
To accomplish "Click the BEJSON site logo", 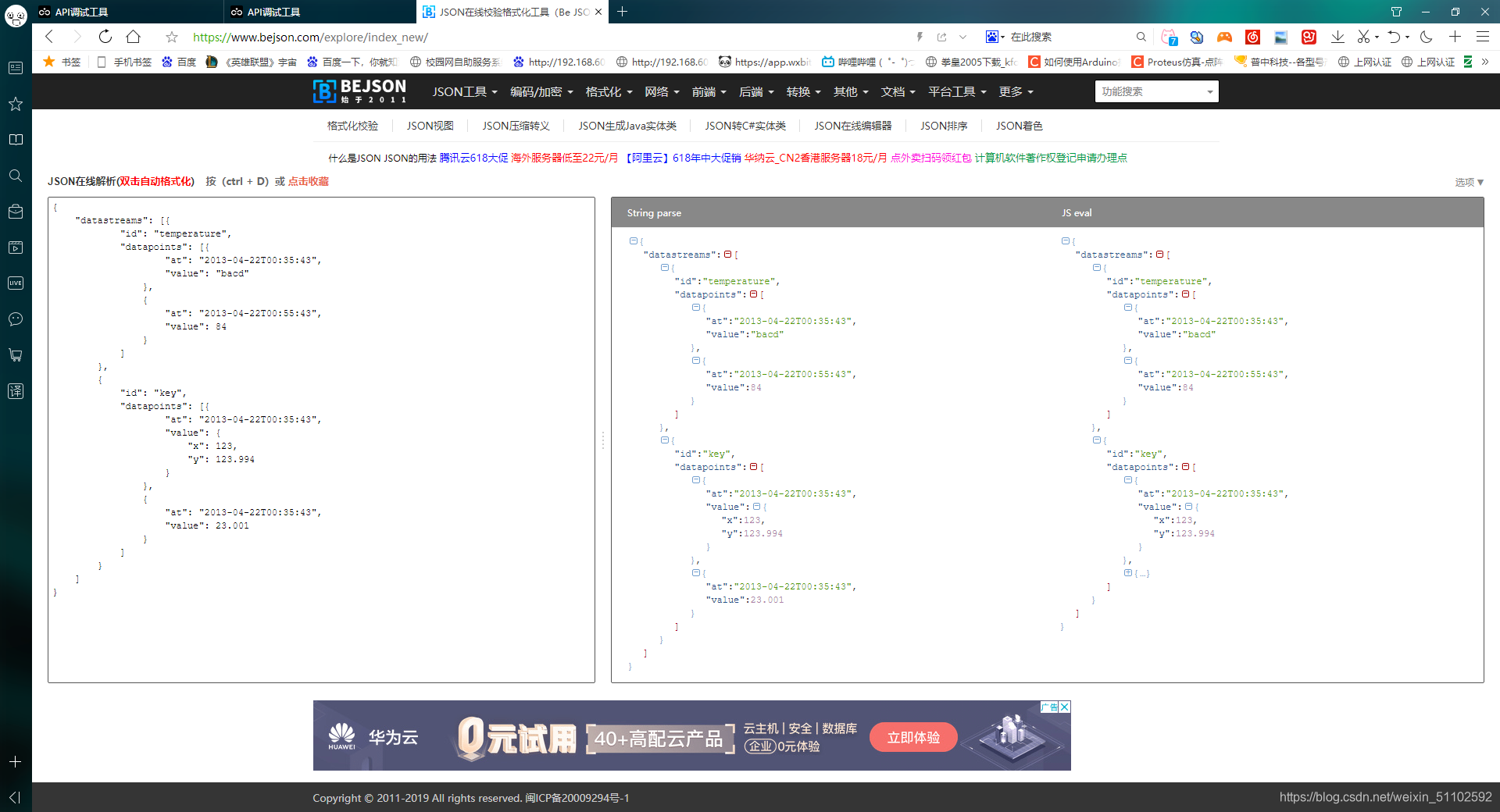I will click(359, 91).
